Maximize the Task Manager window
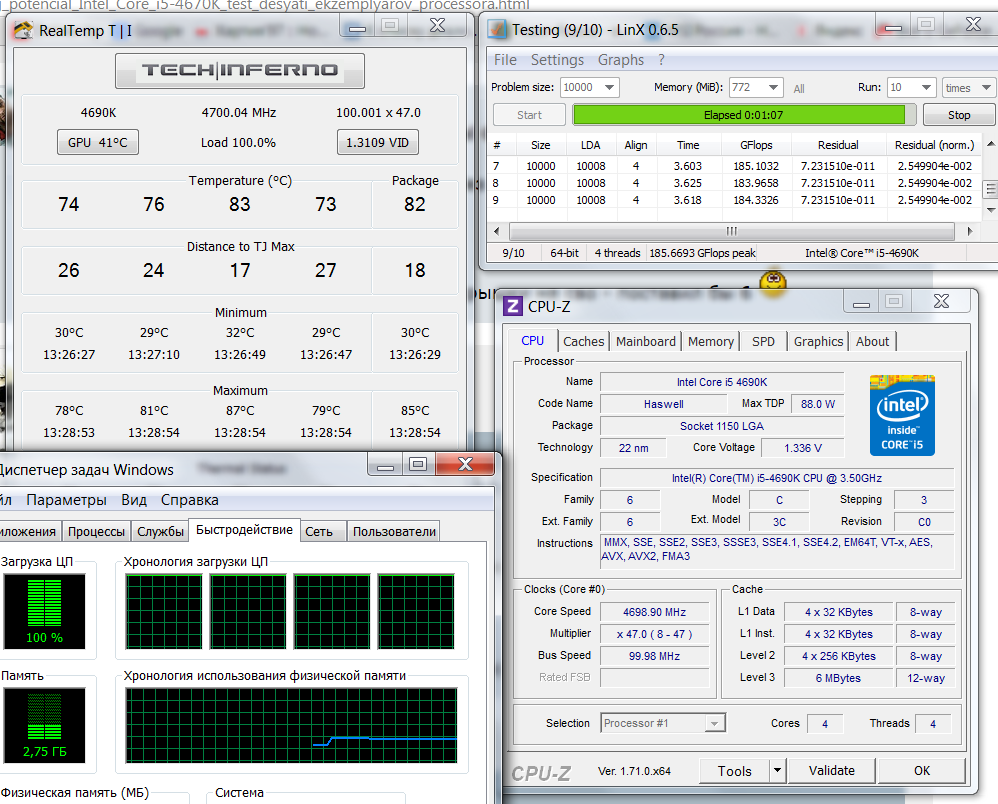Viewport: 998px width, 804px height. click(x=418, y=464)
